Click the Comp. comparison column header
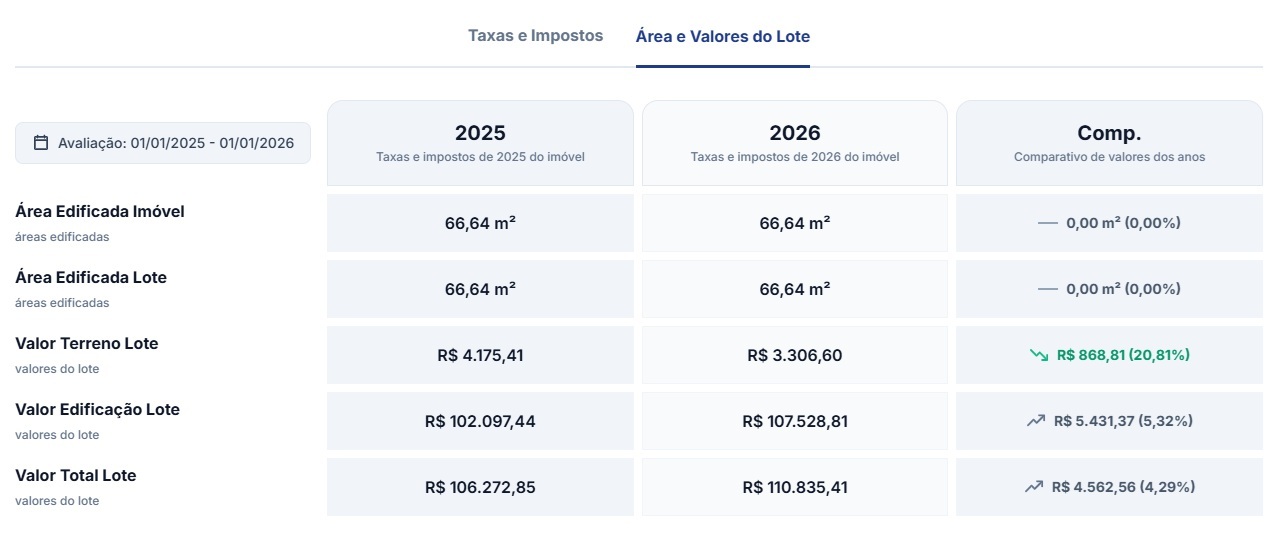This screenshot has height=550, width=1279. pyautogui.click(x=1109, y=142)
